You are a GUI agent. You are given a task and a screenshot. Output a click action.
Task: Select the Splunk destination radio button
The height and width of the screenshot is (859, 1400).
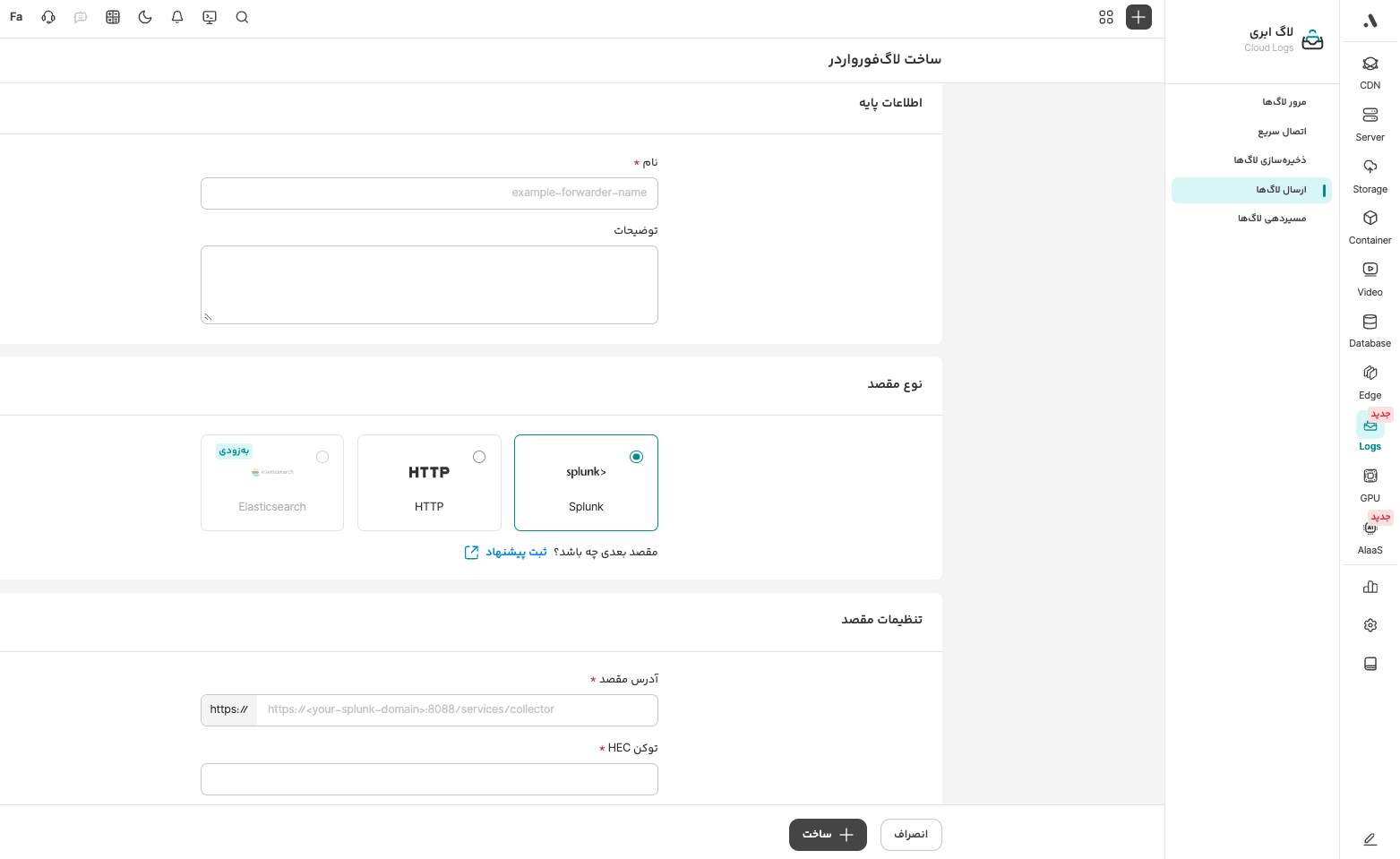(x=636, y=457)
